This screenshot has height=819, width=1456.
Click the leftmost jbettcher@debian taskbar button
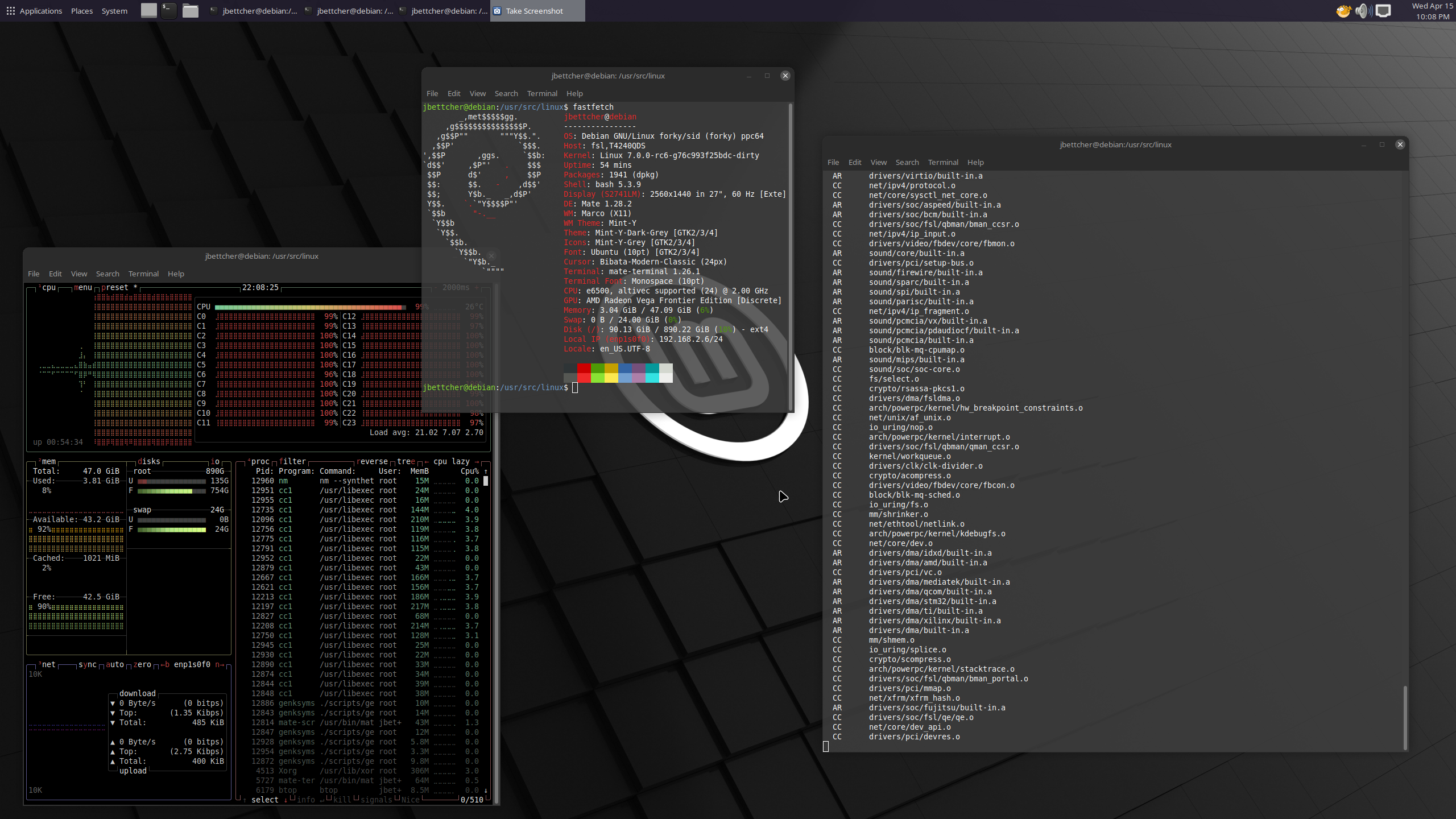pyautogui.click(x=253, y=11)
